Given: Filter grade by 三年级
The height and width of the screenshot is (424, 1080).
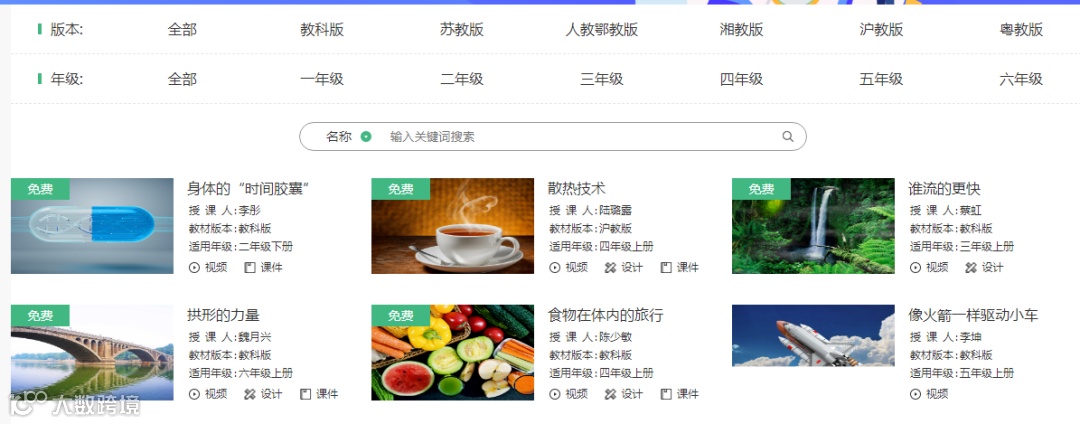Looking at the screenshot, I should [x=602, y=79].
